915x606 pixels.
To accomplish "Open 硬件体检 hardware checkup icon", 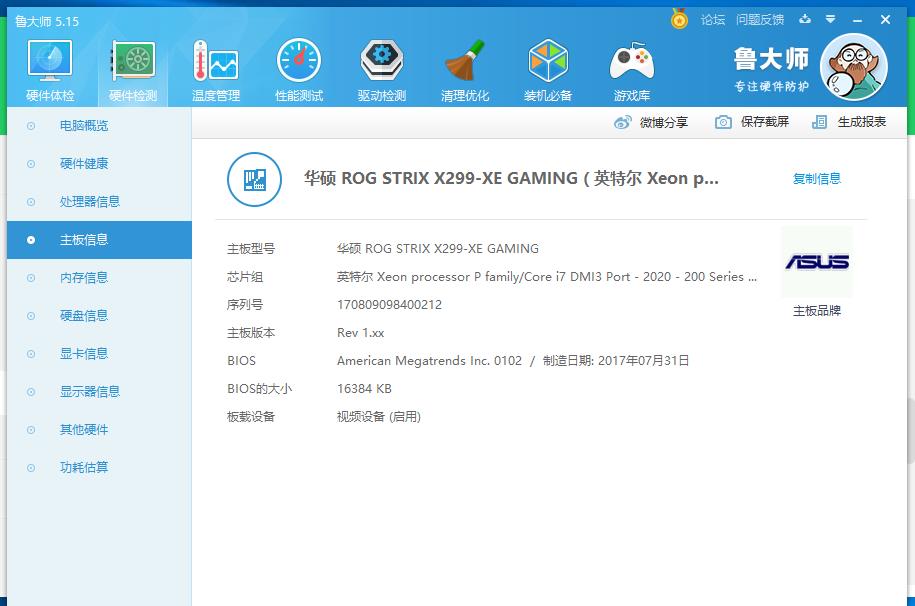I will coord(50,64).
